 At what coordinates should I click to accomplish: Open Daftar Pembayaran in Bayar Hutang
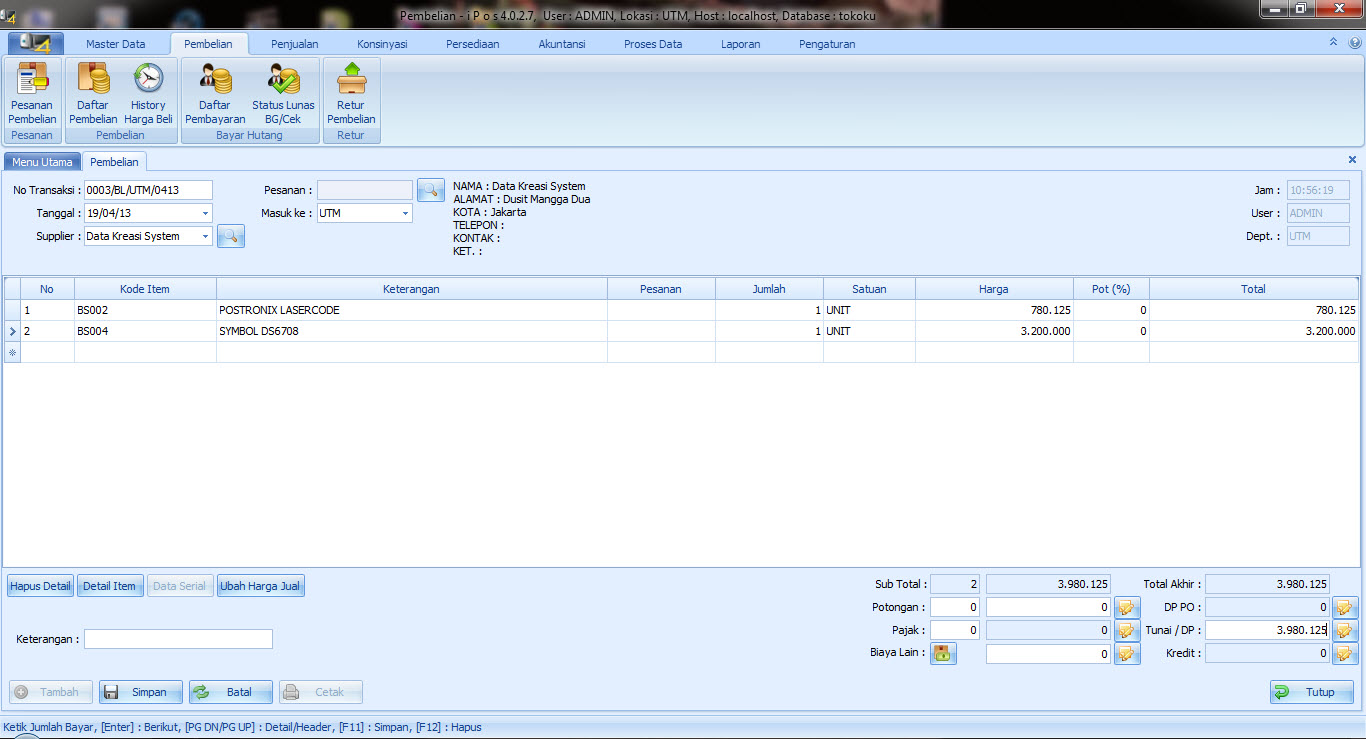(x=215, y=93)
